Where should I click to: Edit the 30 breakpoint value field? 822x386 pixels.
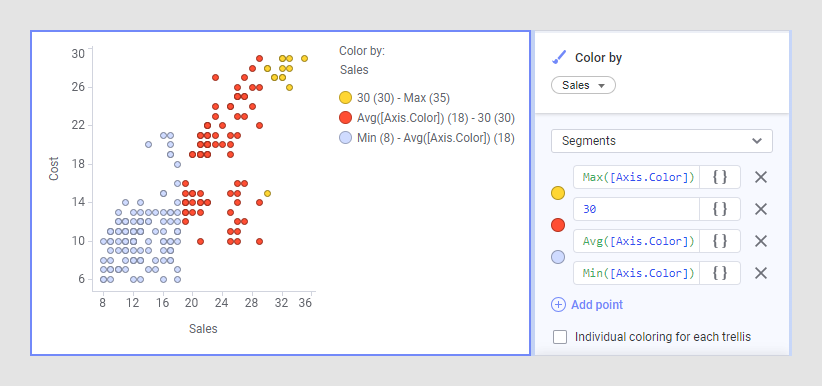click(x=636, y=209)
